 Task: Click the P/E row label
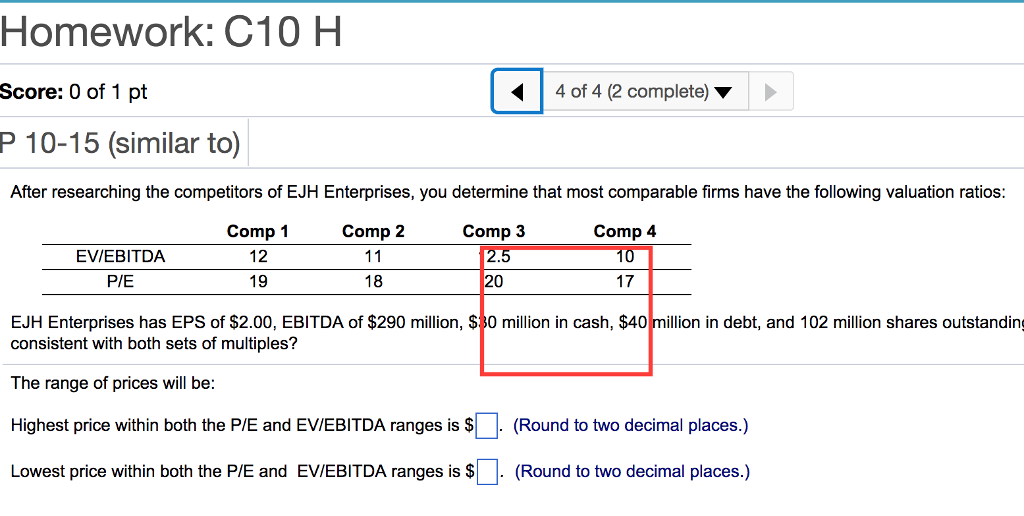pyautogui.click(x=121, y=281)
